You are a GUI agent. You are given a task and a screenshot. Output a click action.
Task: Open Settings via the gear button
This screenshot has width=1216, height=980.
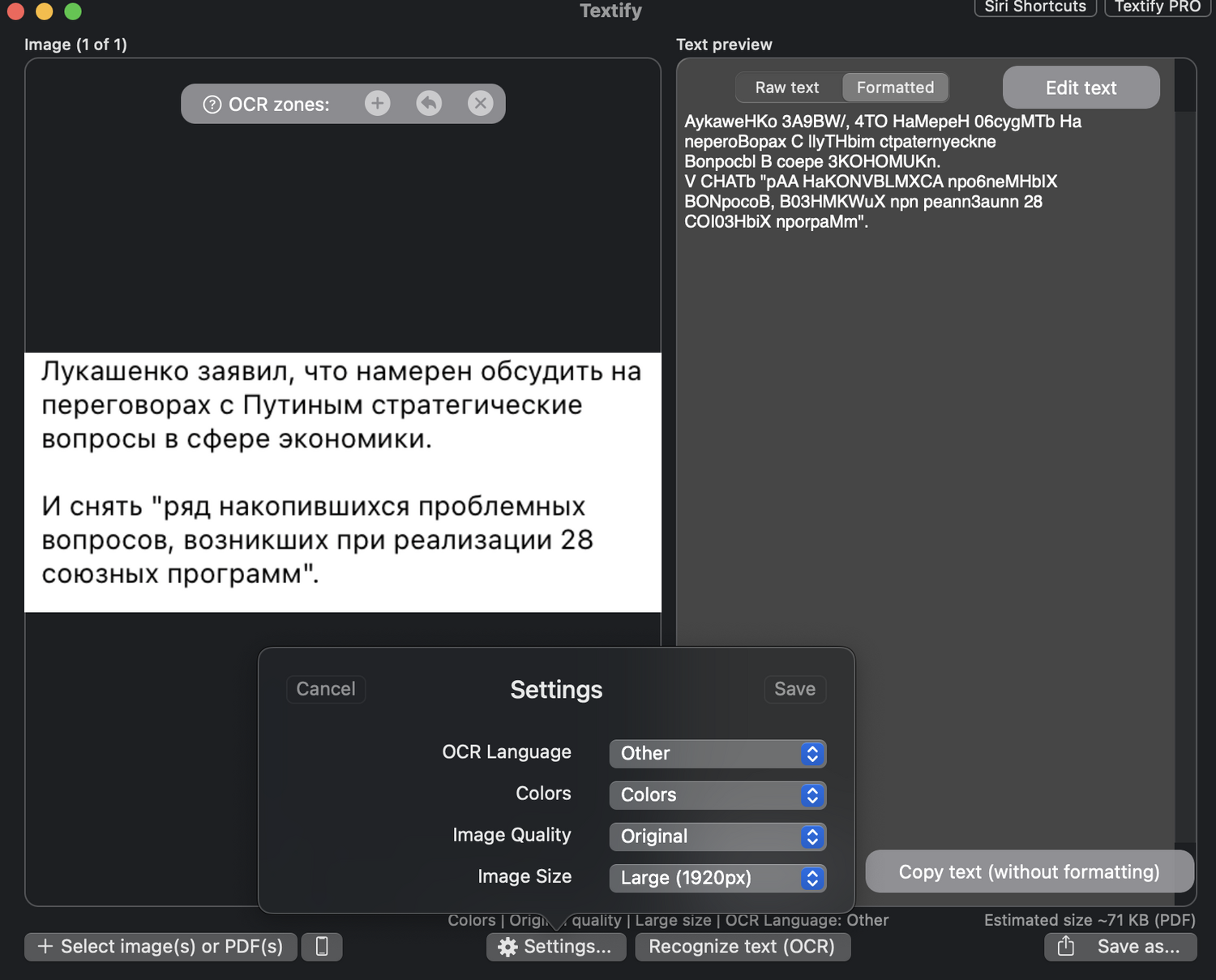(x=556, y=946)
